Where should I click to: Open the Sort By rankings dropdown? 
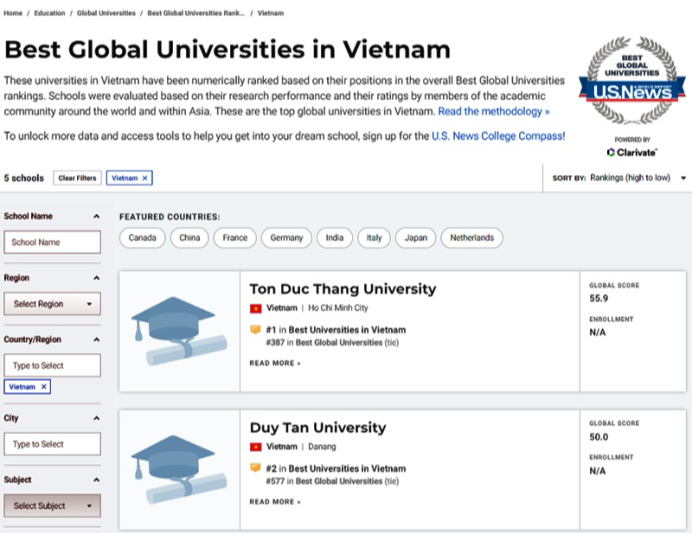pyautogui.click(x=619, y=178)
